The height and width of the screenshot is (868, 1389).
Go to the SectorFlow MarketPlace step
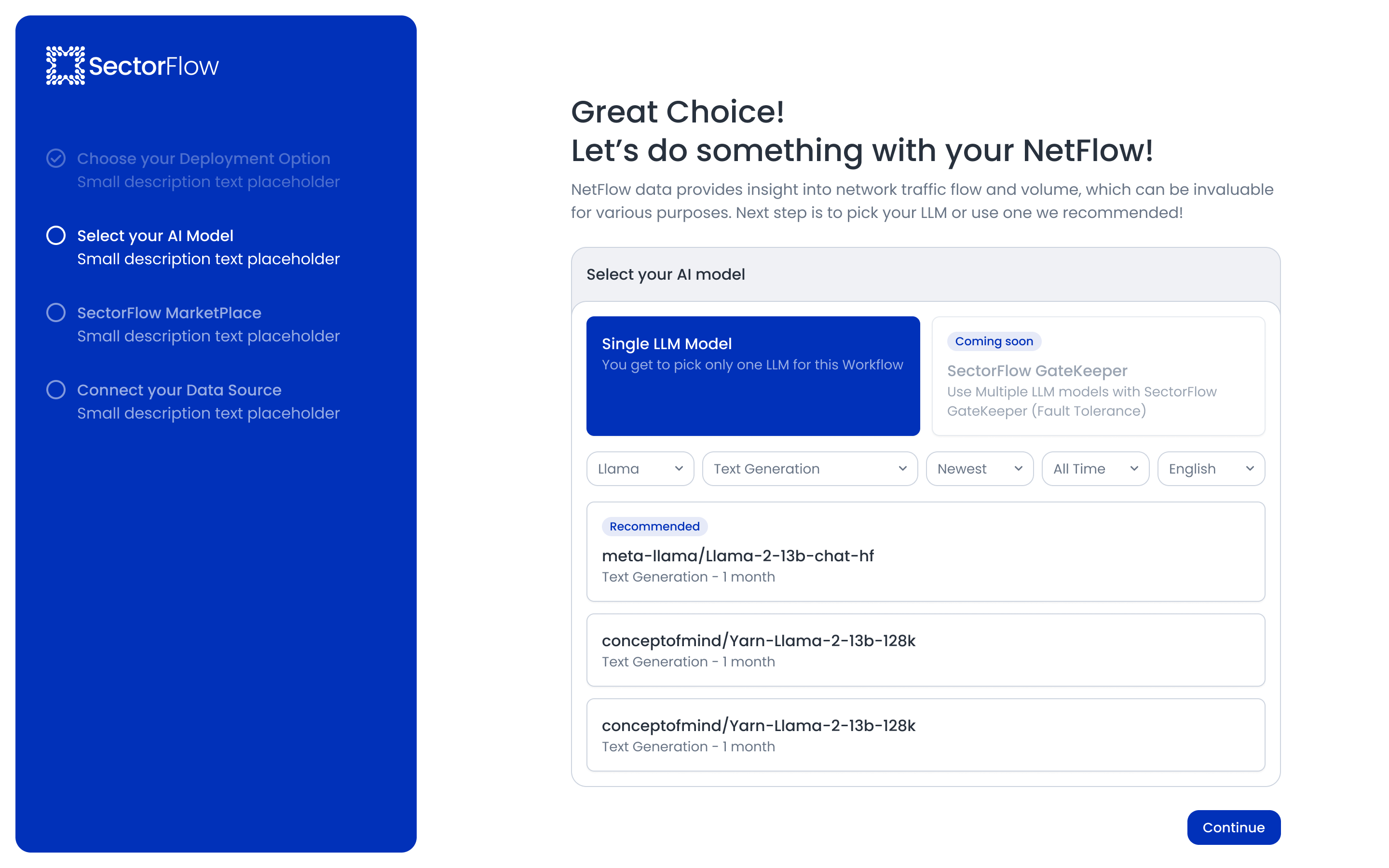168,312
